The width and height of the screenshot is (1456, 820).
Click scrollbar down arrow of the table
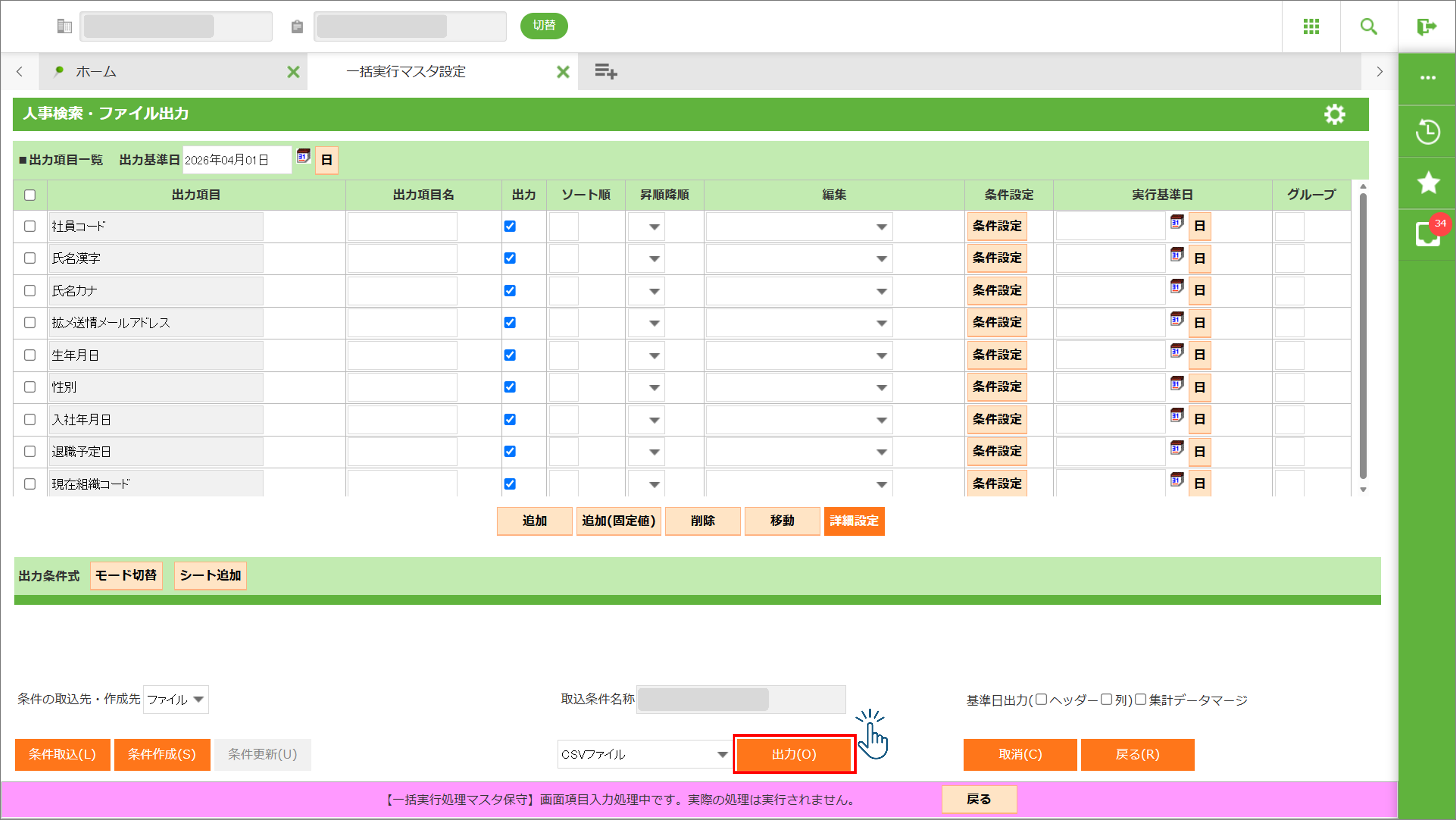point(1363,490)
